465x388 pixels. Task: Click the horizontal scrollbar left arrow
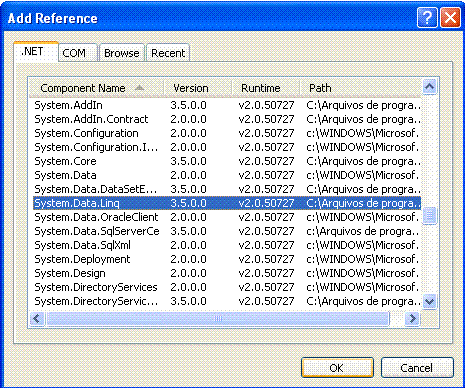click(37, 318)
